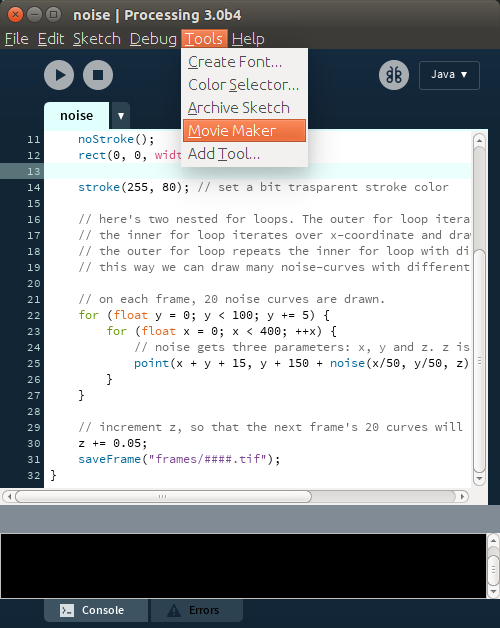The width and height of the screenshot is (500, 628).
Task: Click the horizontal scrollbar right arrow
Action: (x=462, y=497)
